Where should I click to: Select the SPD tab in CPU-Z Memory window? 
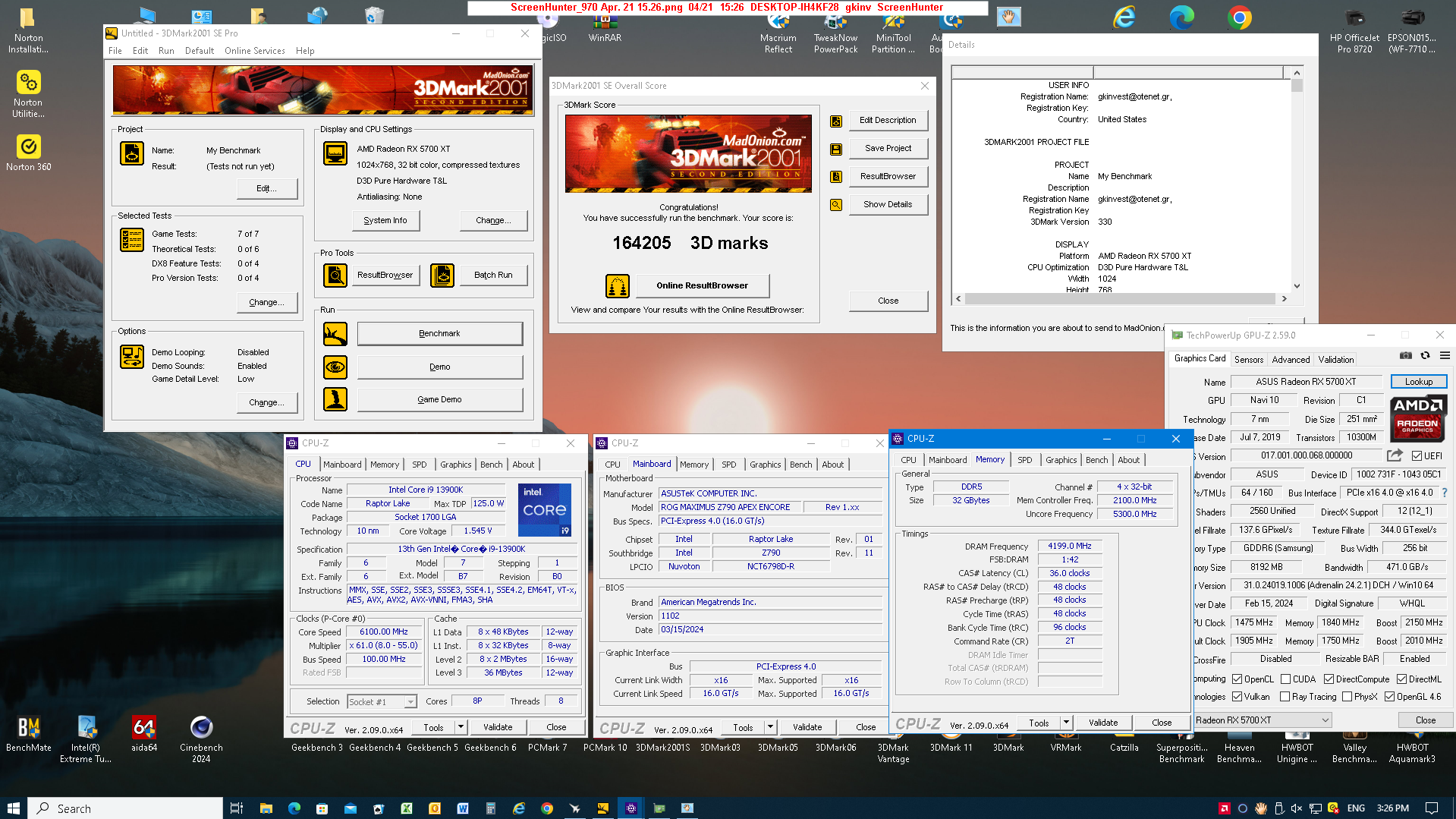click(x=1024, y=460)
